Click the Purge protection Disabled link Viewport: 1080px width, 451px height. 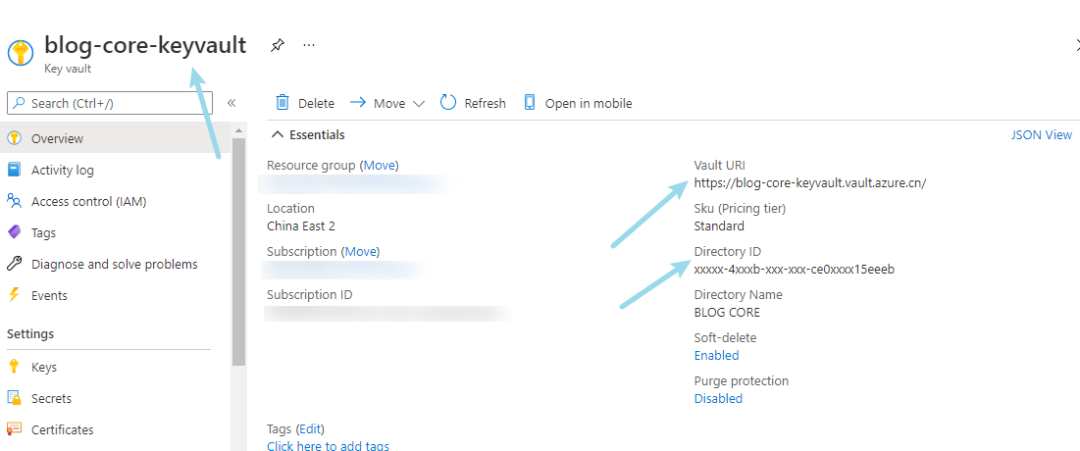point(718,398)
